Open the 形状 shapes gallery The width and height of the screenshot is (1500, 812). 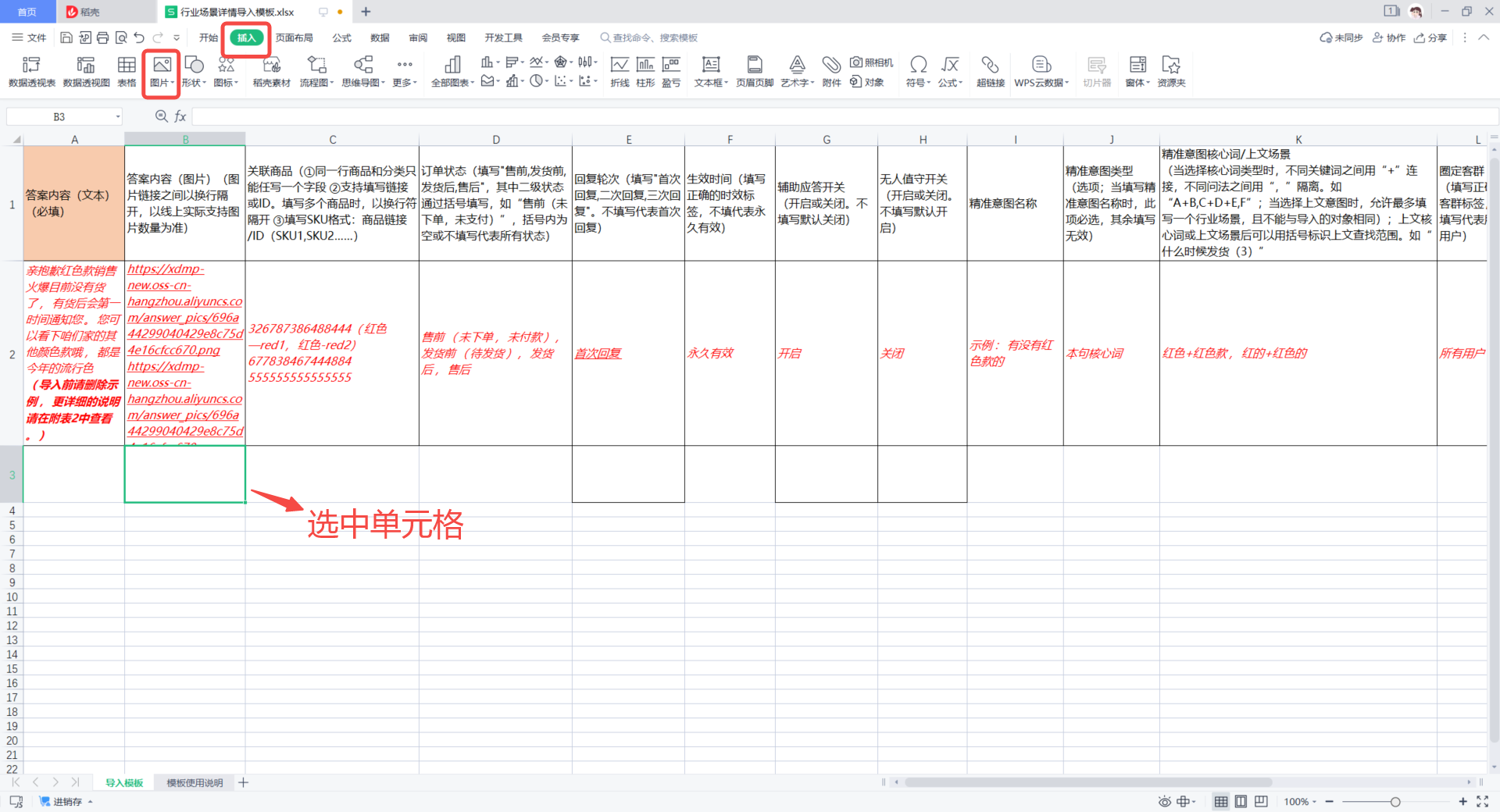(x=194, y=72)
